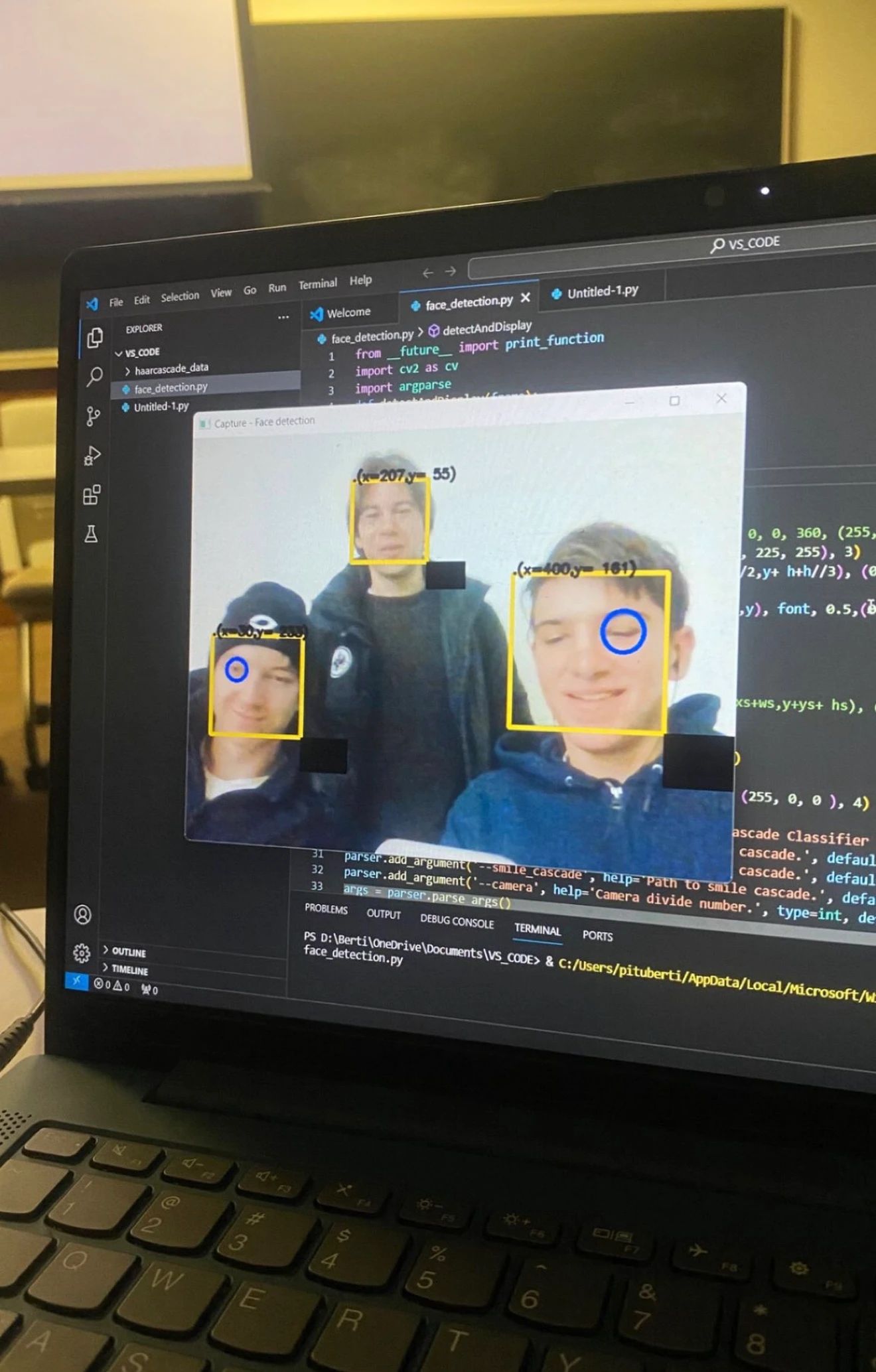Image resolution: width=876 pixels, height=1372 pixels.
Task: Open the Terminal menu
Action: click(x=318, y=284)
